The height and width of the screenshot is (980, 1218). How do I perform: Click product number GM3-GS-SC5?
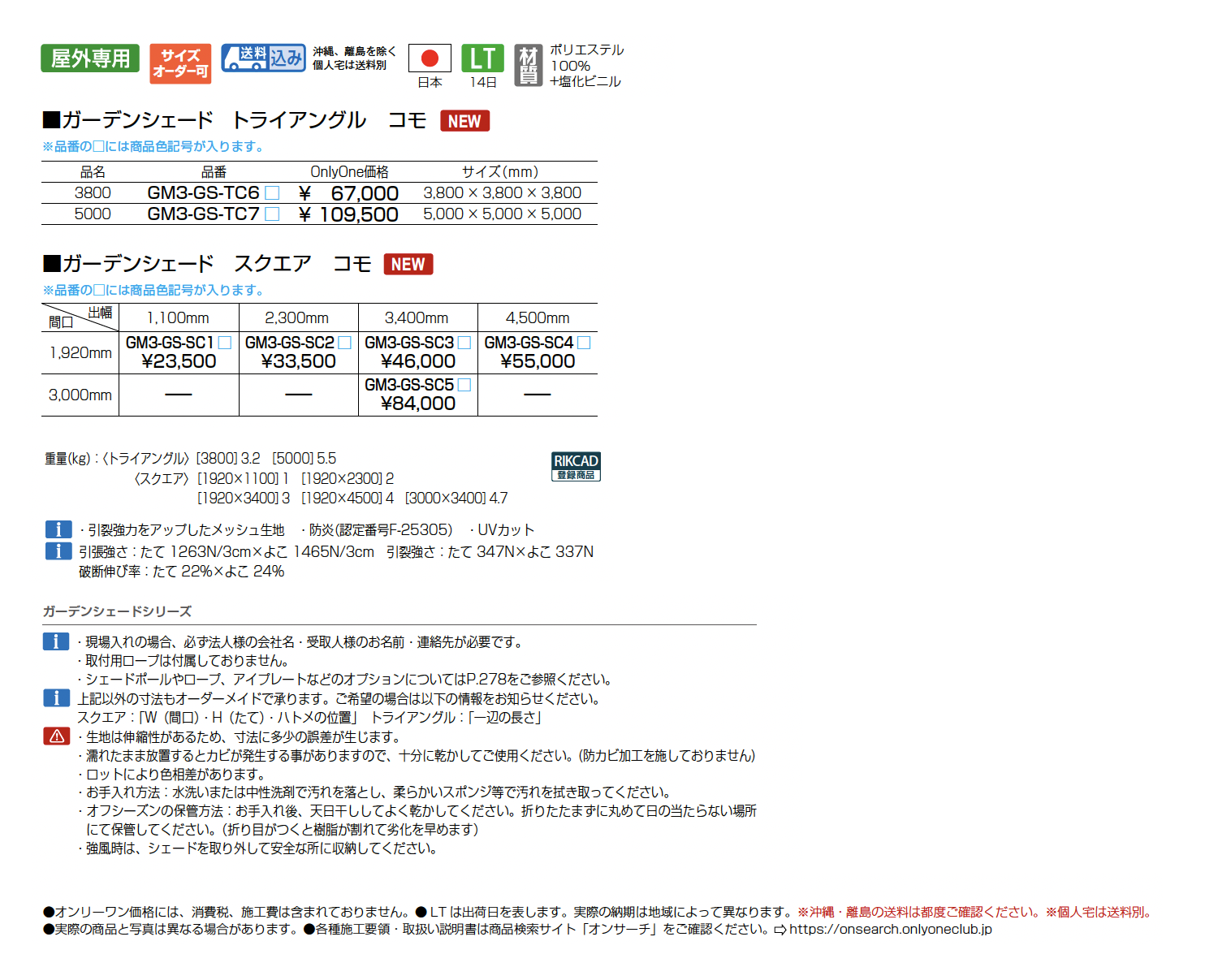[x=409, y=385]
